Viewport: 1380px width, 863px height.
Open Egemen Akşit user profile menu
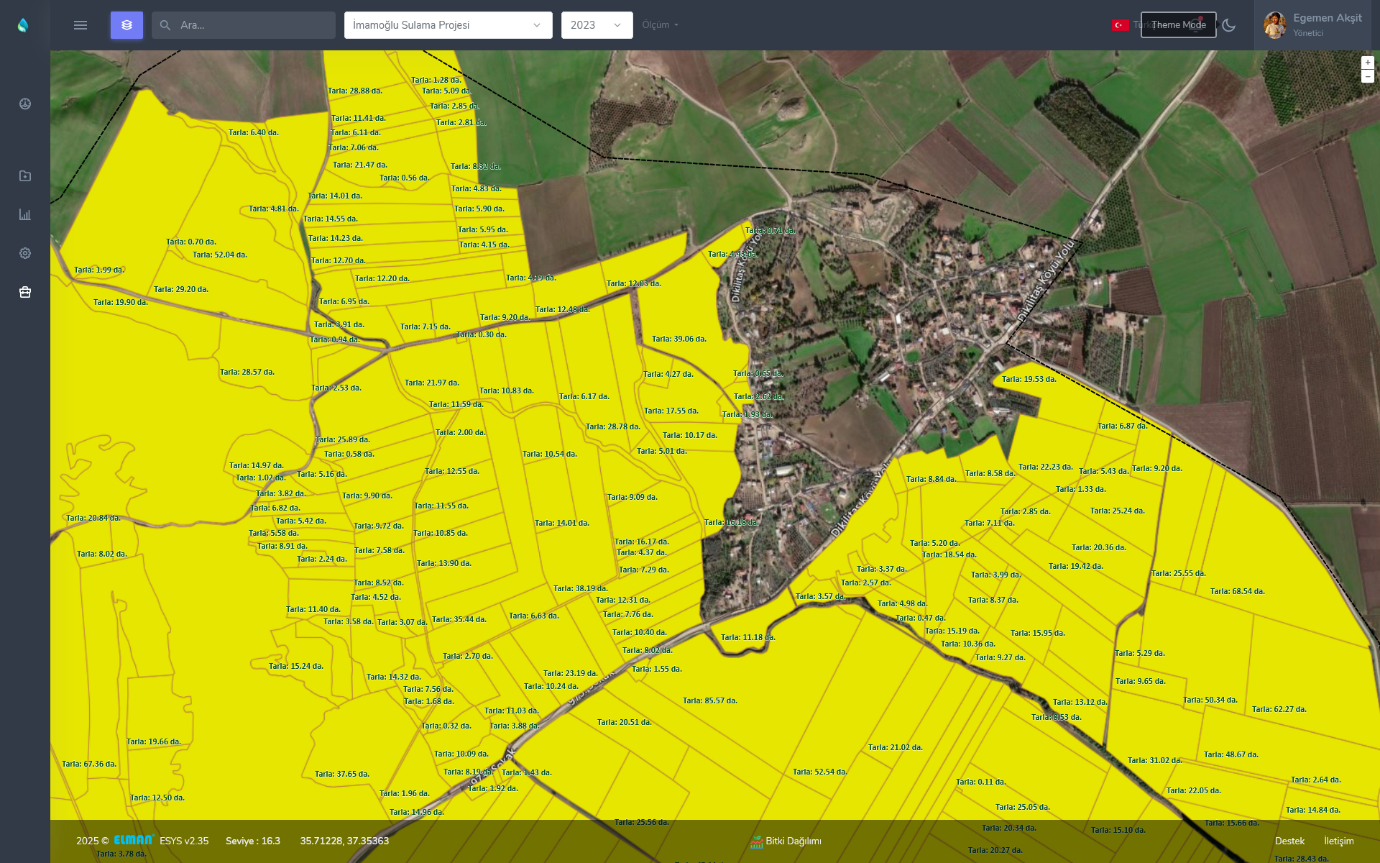point(1312,25)
